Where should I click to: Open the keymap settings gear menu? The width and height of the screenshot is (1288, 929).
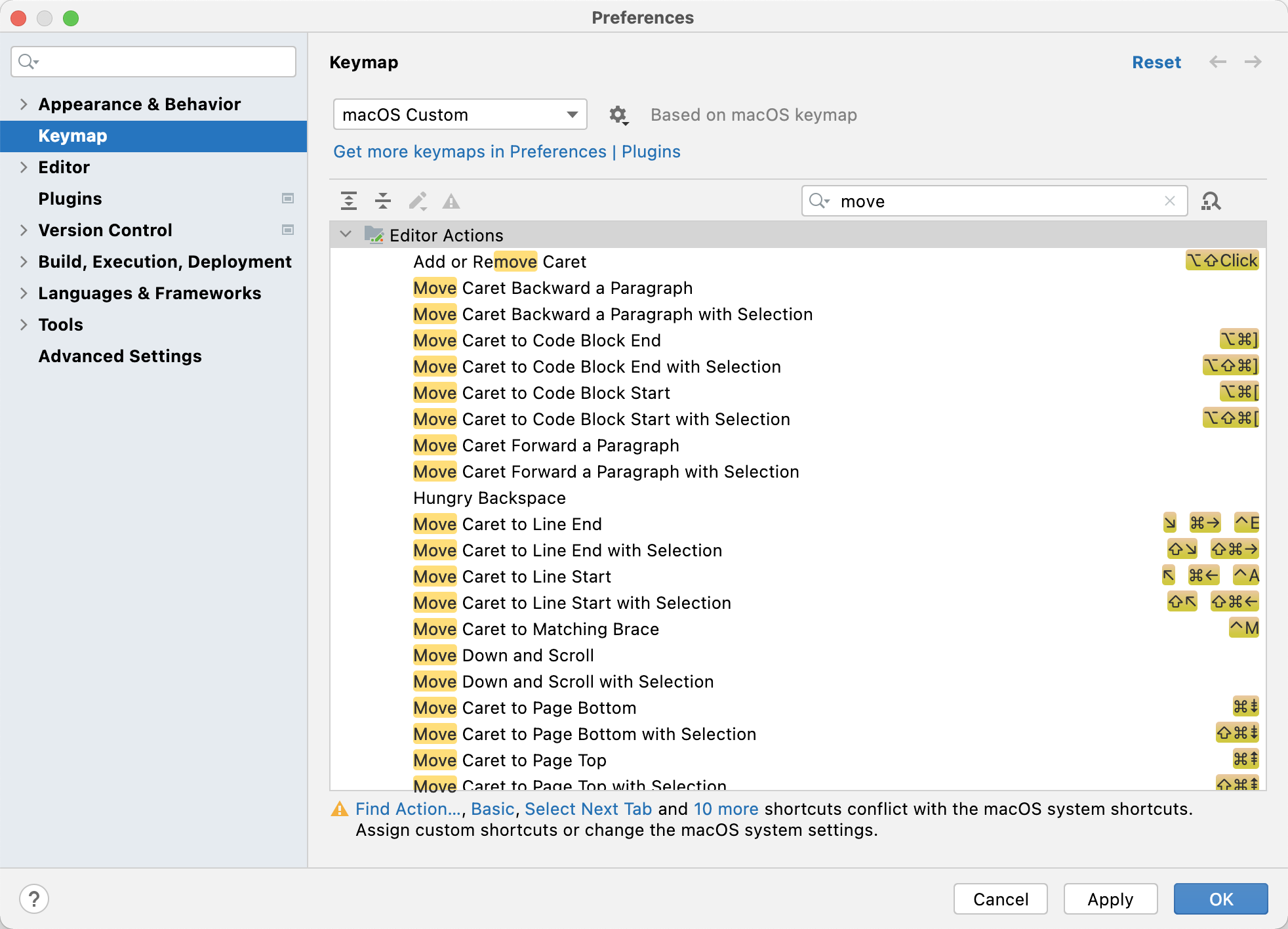pos(617,114)
